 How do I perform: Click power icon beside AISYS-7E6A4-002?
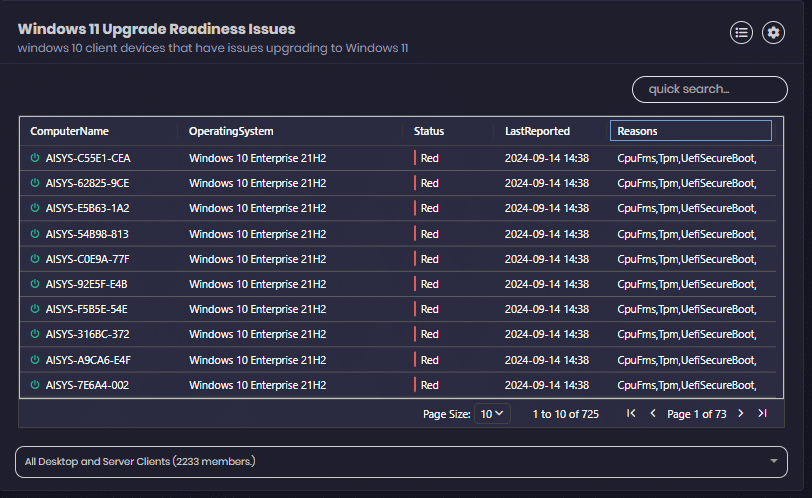(35, 385)
